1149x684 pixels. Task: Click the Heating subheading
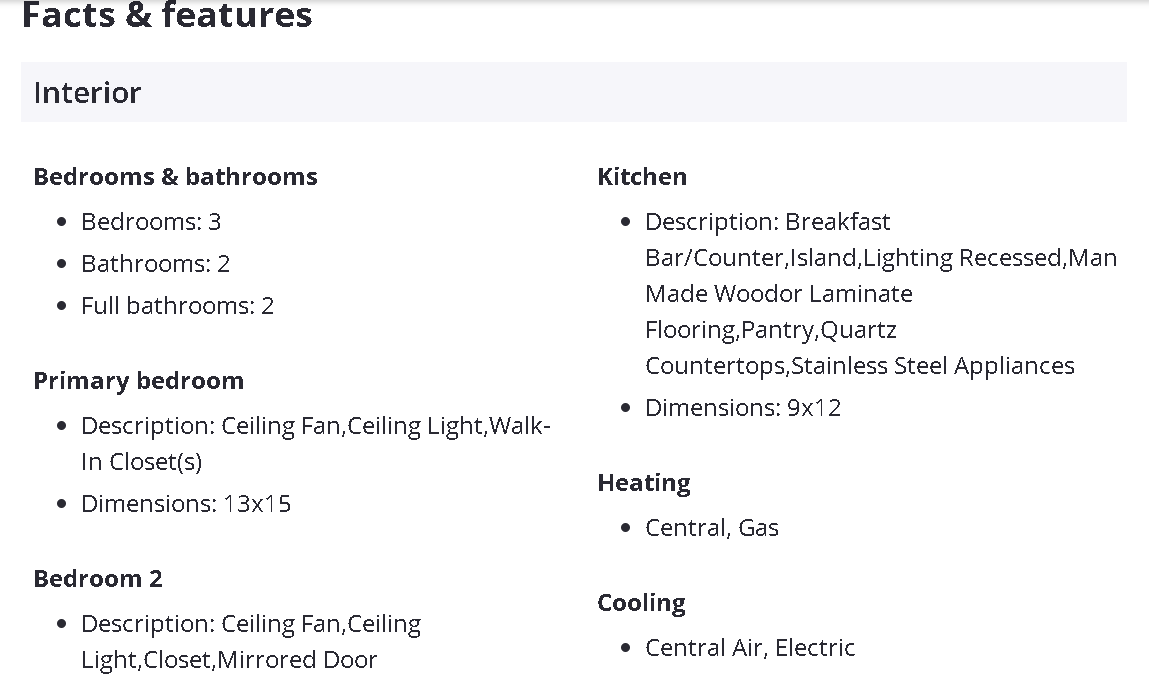[644, 483]
